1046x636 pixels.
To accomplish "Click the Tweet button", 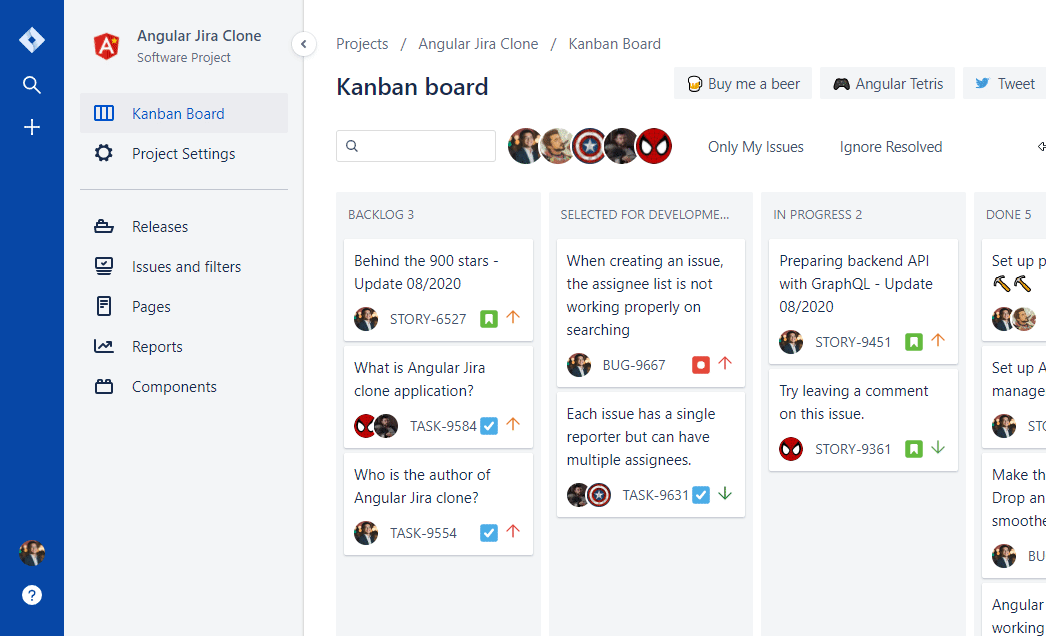I will coord(1005,83).
